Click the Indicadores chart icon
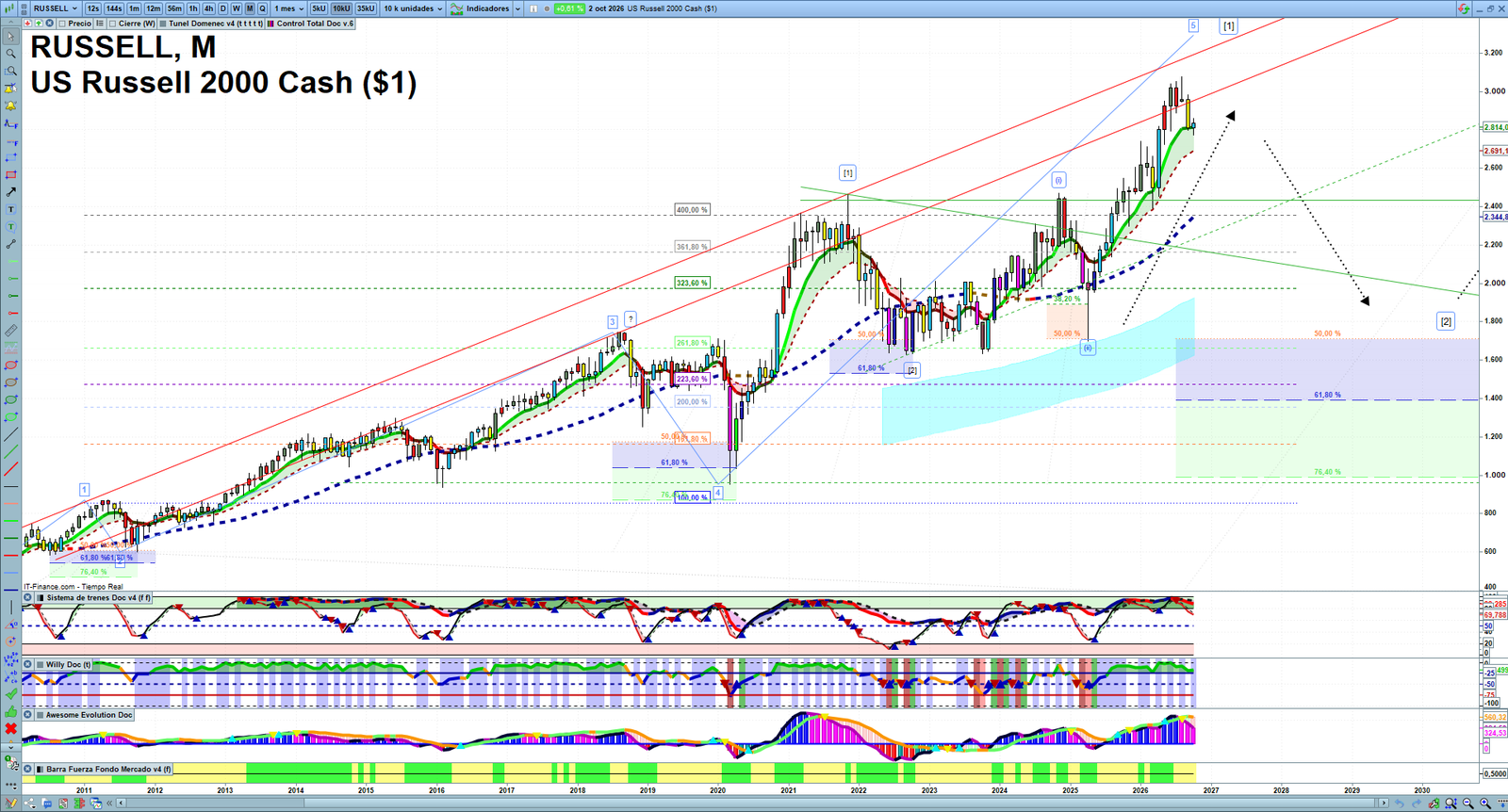The height and width of the screenshot is (812, 1508). tap(457, 8)
